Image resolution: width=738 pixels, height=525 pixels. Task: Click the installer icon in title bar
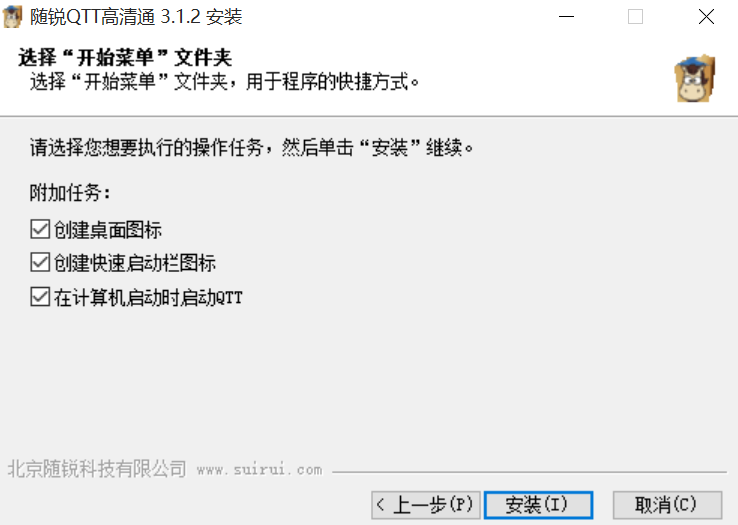click(x=12, y=17)
